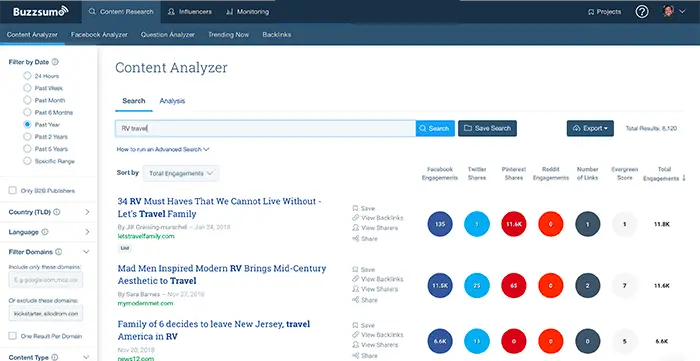Click Pinterest shares circle showing 65
The height and width of the screenshot is (361, 700).
pyautogui.click(x=514, y=286)
